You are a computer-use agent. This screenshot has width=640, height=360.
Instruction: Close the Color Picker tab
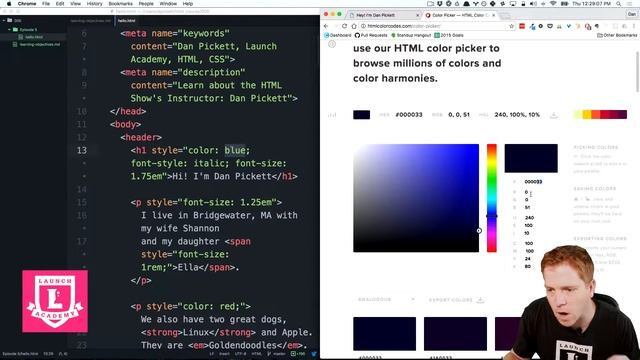pos(493,15)
